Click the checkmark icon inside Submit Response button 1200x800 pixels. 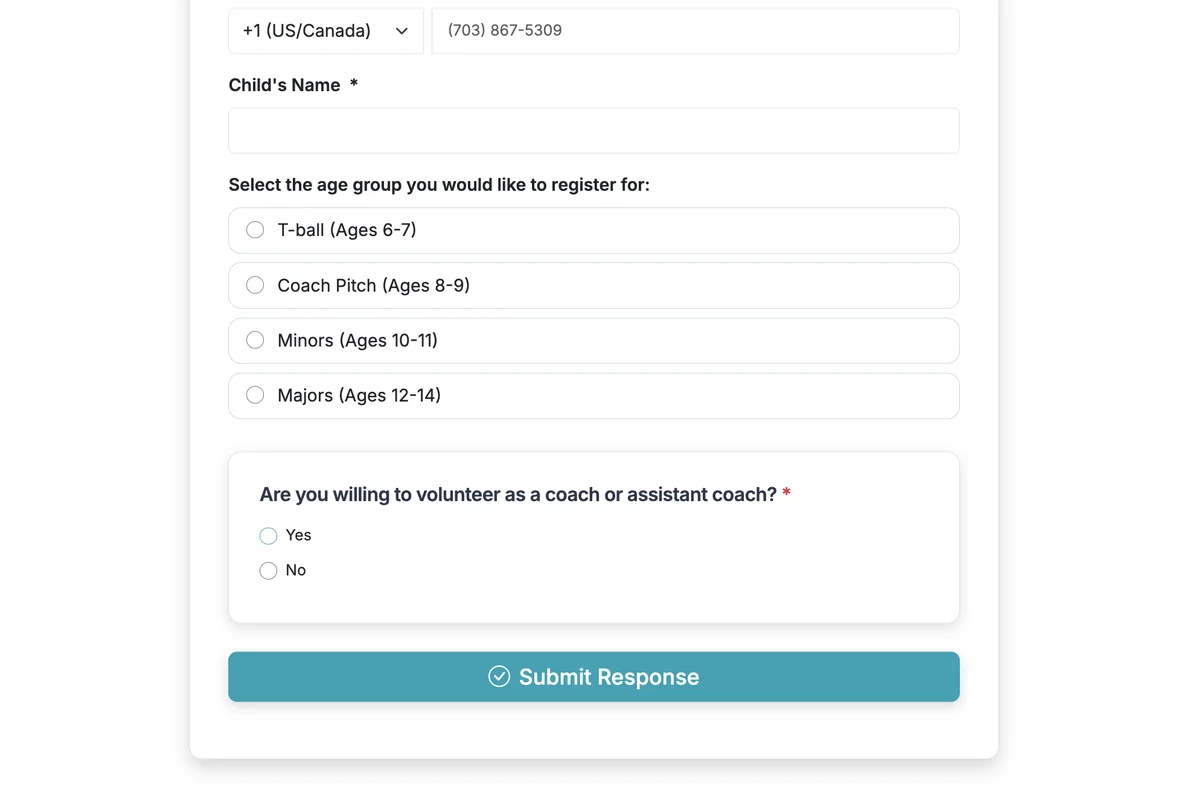point(498,677)
